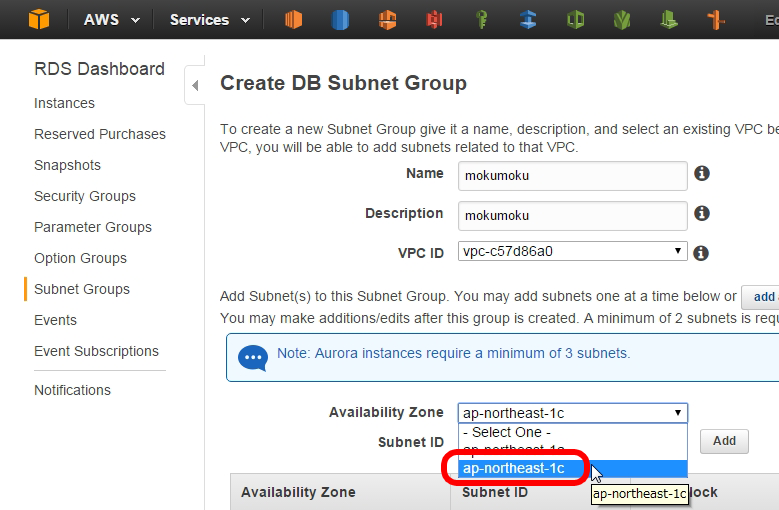This screenshot has height=510, width=779.
Task: Open the orange signpost Route 53 shortcut icon
Action: point(716,19)
